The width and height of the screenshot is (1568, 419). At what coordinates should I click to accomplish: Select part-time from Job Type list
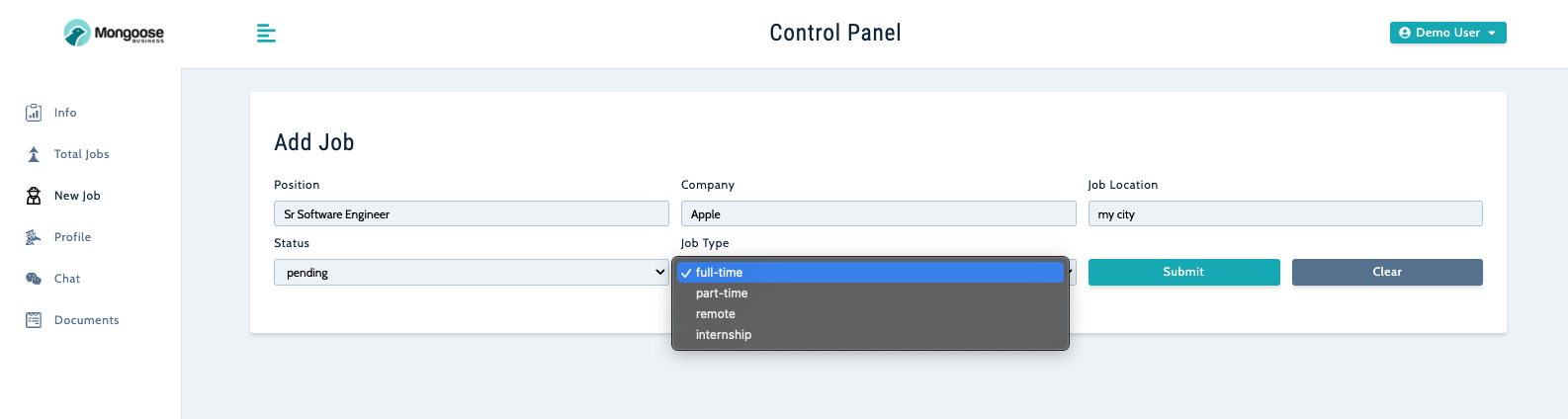tap(722, 293)
